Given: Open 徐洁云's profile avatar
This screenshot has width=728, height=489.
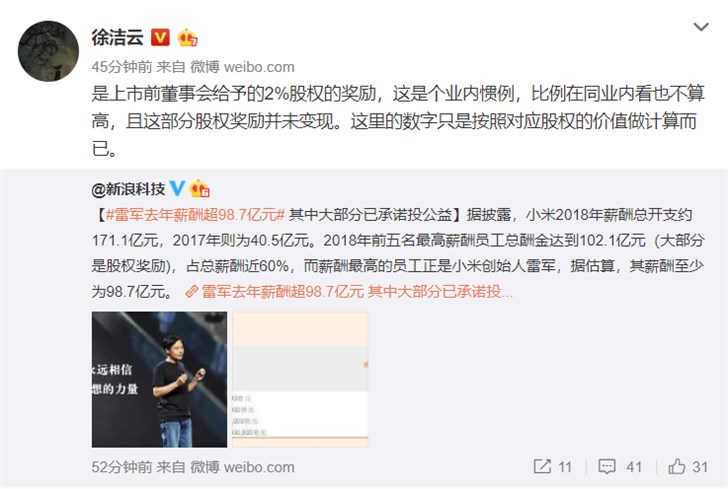Looking at the screenshot, I should (48, 51).
